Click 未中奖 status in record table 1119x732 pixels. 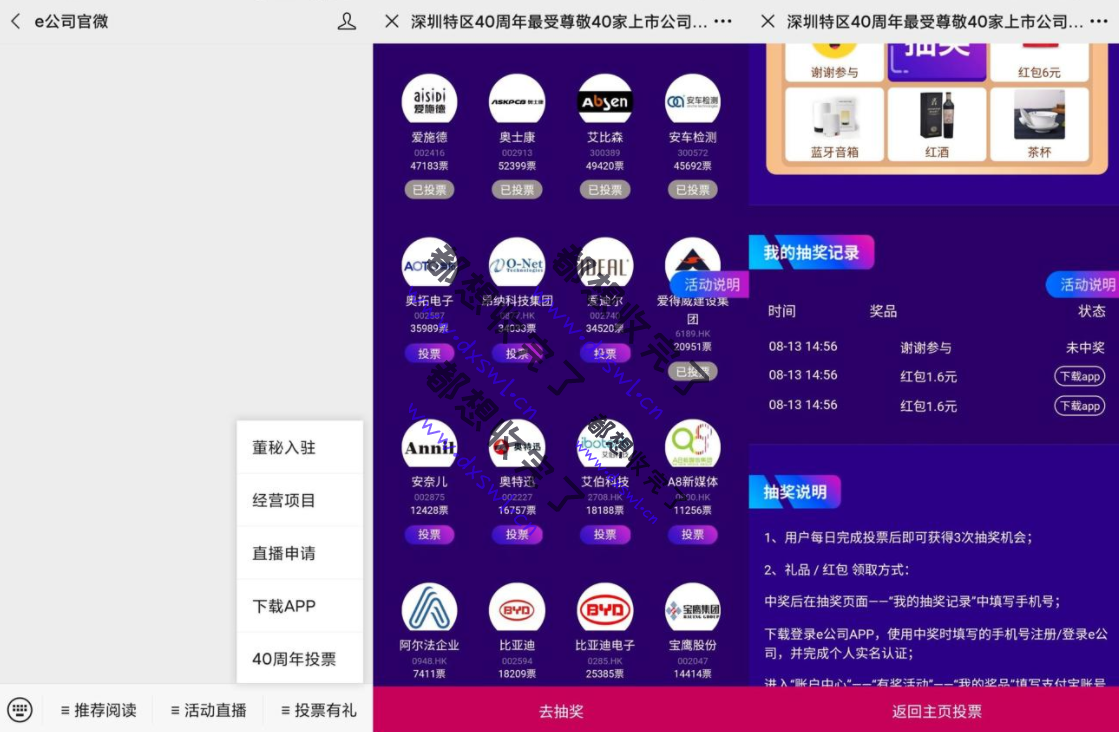coord(1085,347)
